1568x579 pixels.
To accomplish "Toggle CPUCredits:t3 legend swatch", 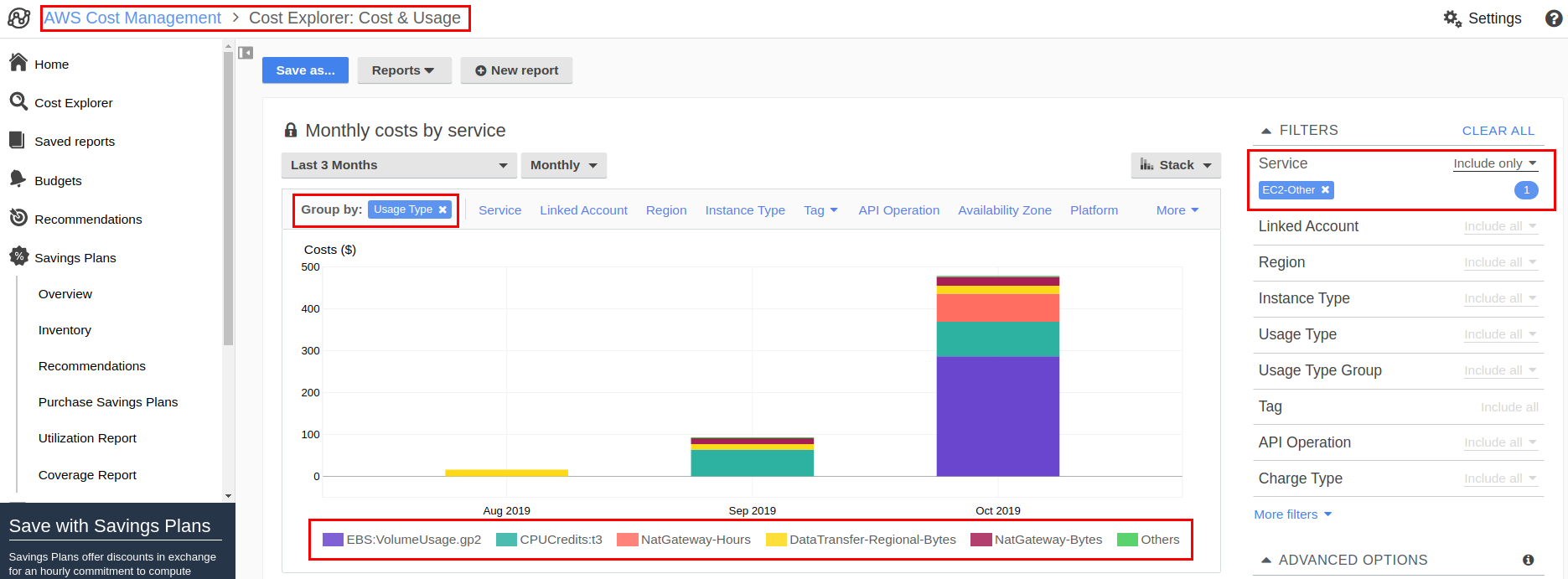I will (506, 540).
